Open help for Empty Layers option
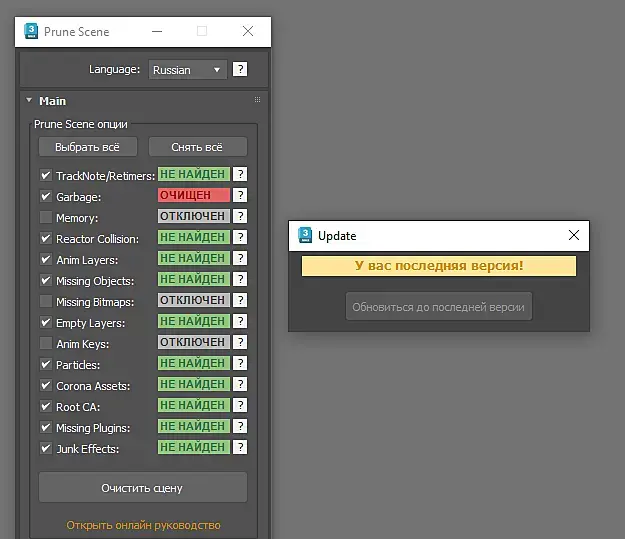The image size is (625, 539). pos(240,321)
